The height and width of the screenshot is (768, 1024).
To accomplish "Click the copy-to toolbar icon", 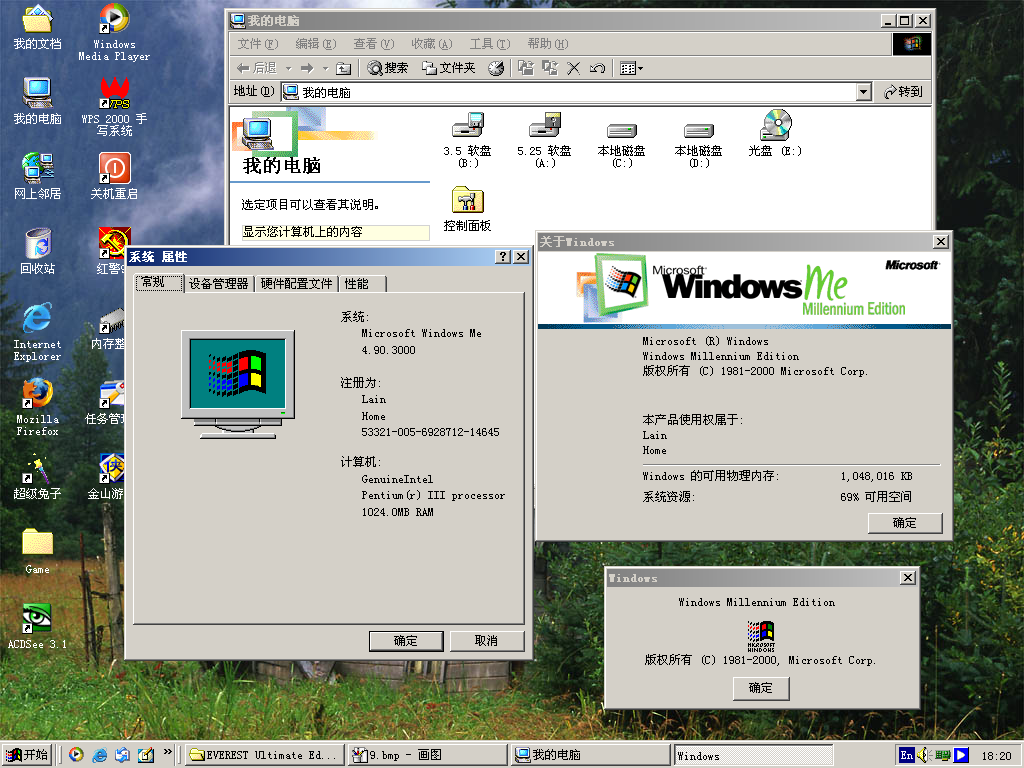I will (550, 68).
